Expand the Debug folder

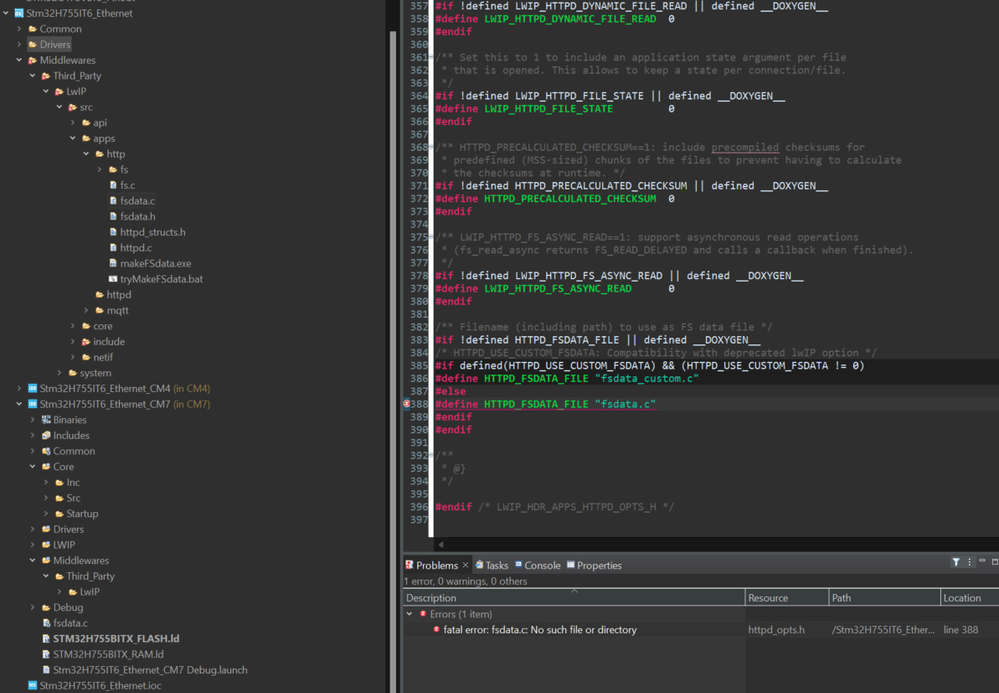[33, 608]
